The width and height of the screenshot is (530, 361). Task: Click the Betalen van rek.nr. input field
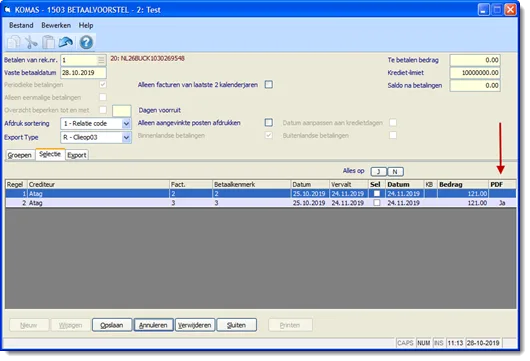83,60
